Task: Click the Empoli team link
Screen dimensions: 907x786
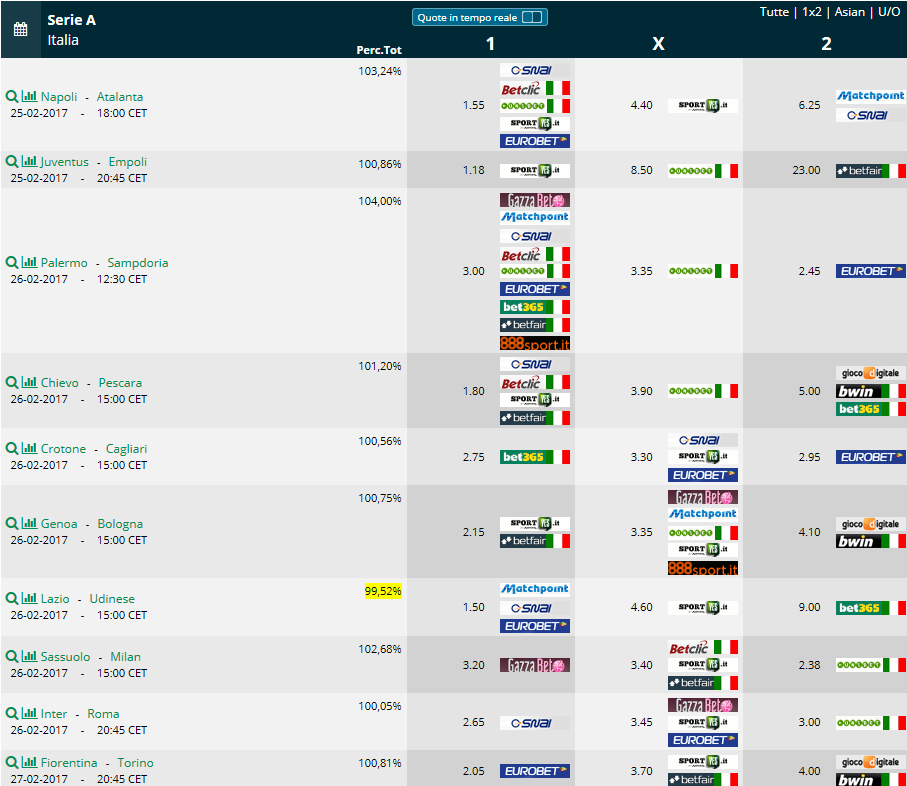Action: pos(128,162)
